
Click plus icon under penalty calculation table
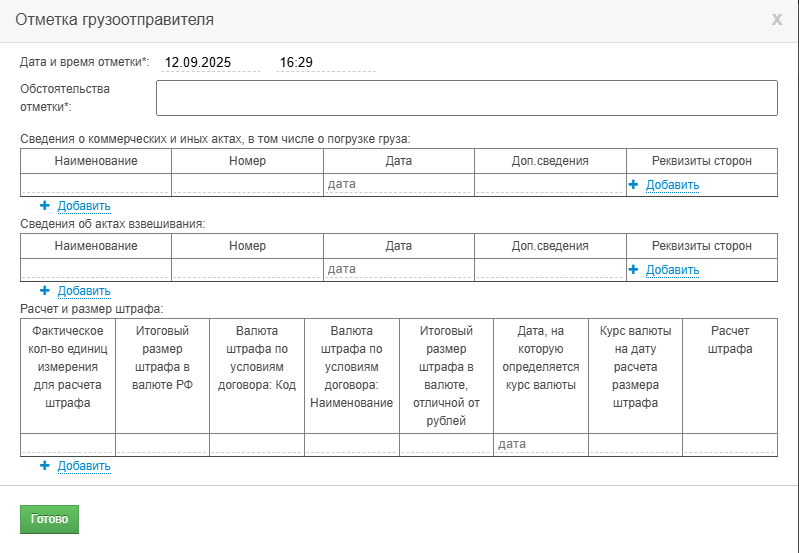pyautogui.click(x=45, y=465)
